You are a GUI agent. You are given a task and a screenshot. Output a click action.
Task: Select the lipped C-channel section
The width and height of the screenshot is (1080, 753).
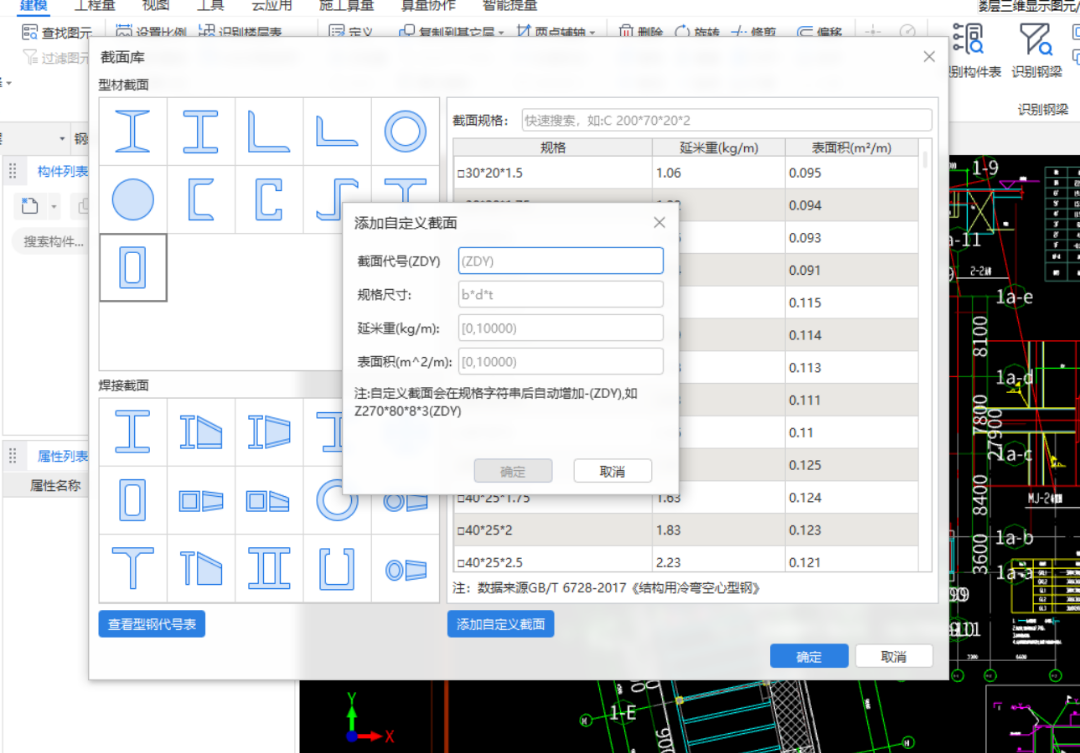(269, 200)
